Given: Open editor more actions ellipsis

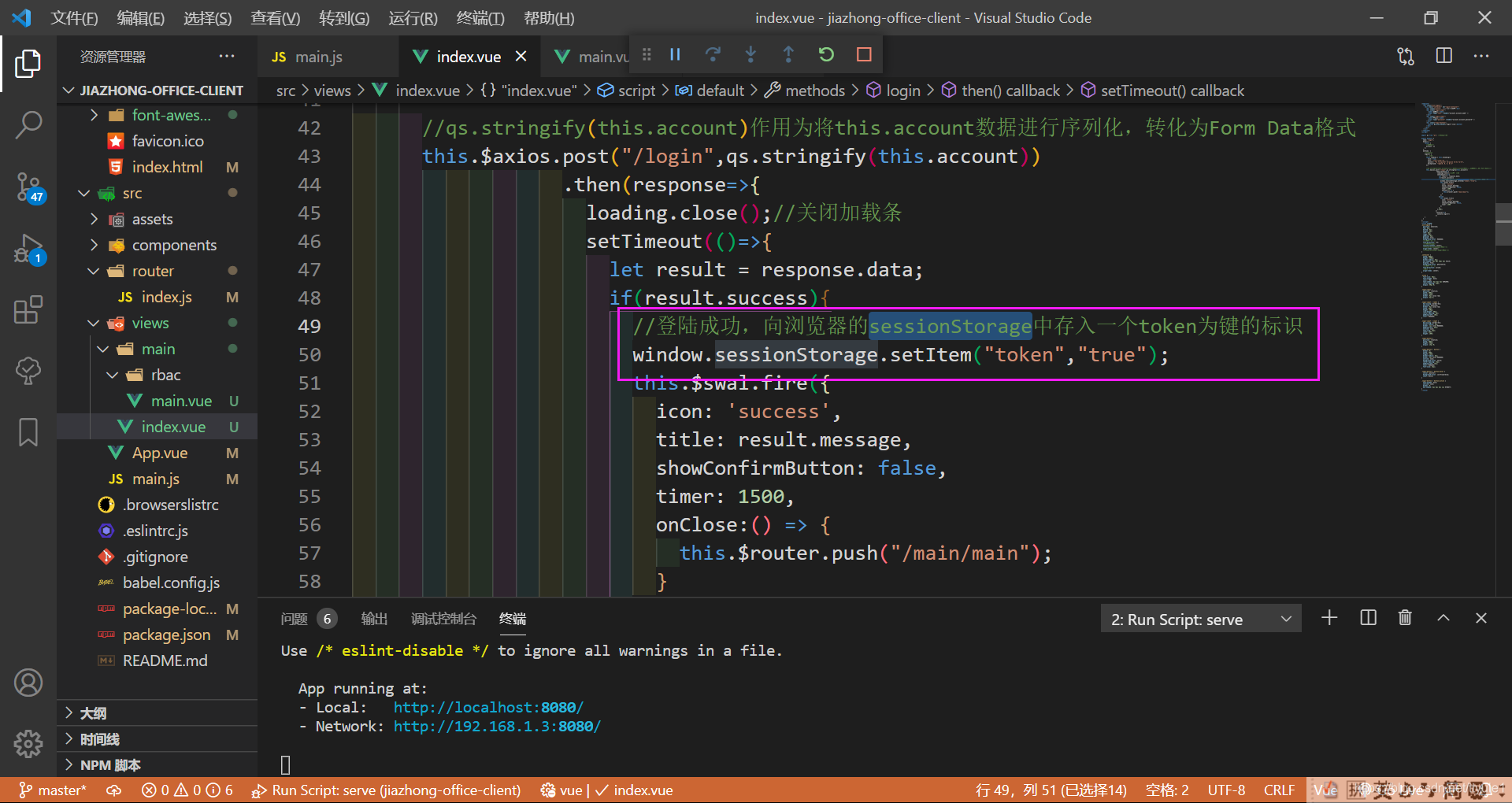Looking at the screenshot, I should coord(1481,56).
